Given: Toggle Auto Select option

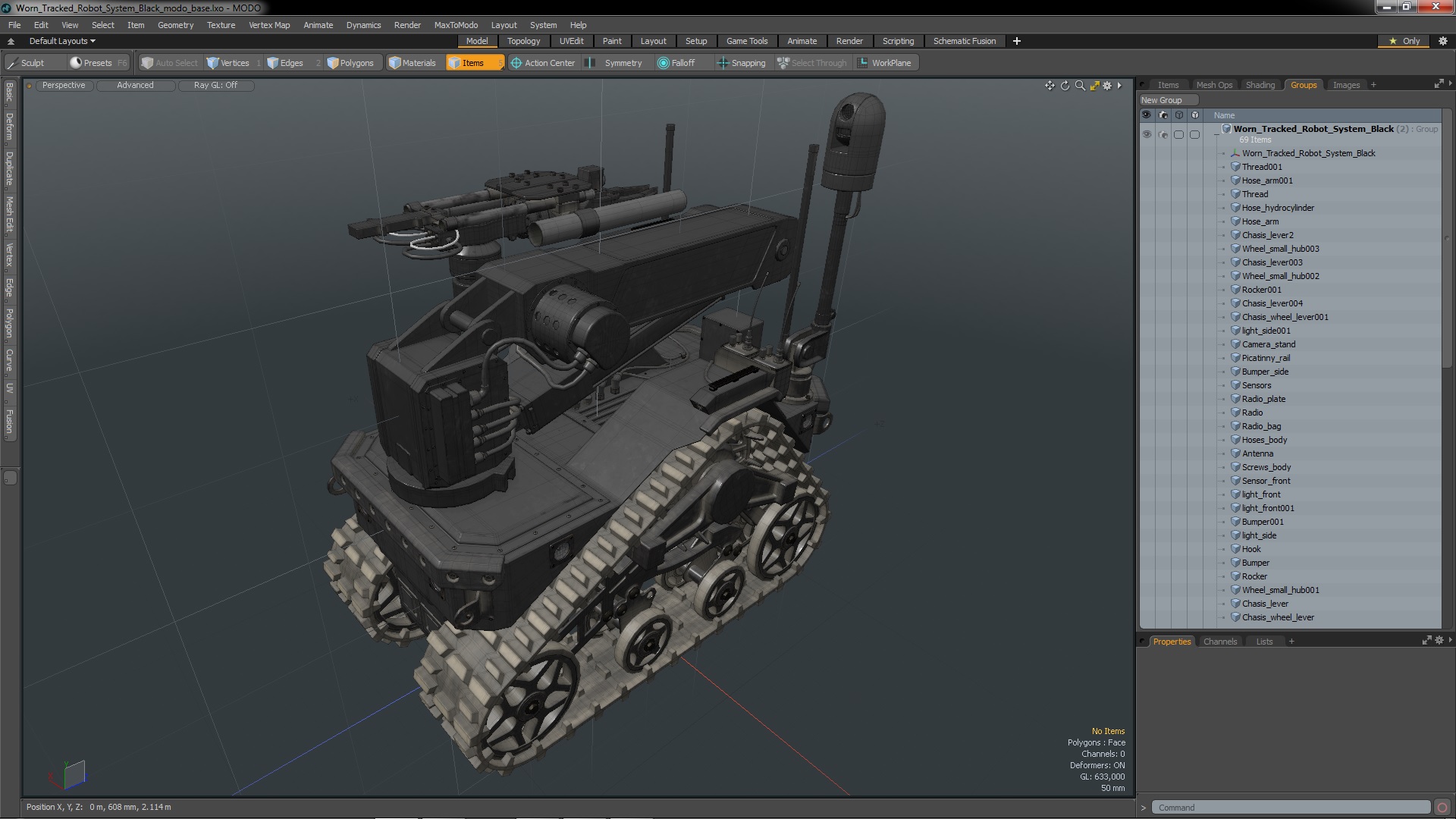Looking at the screenshot, I should point(170,63).
